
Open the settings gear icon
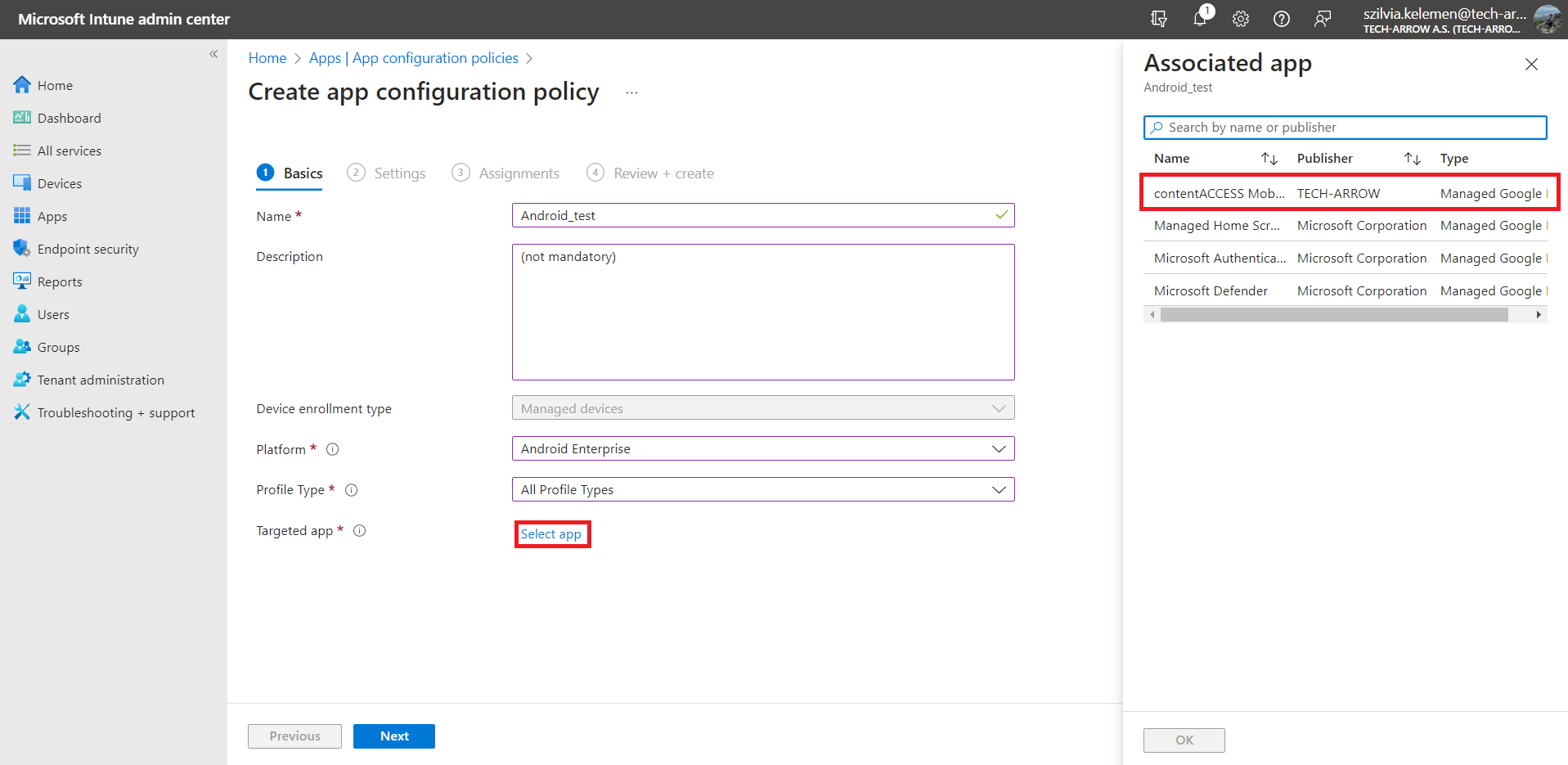point(1241,19)
